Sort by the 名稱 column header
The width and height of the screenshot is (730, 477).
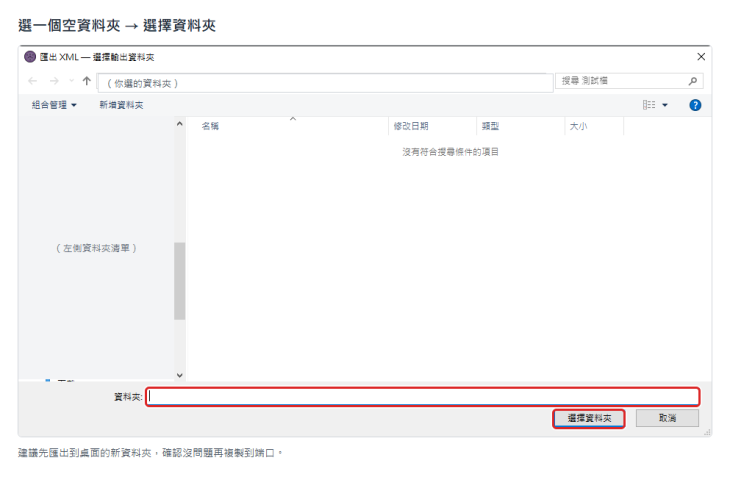(x=287, y=126)
